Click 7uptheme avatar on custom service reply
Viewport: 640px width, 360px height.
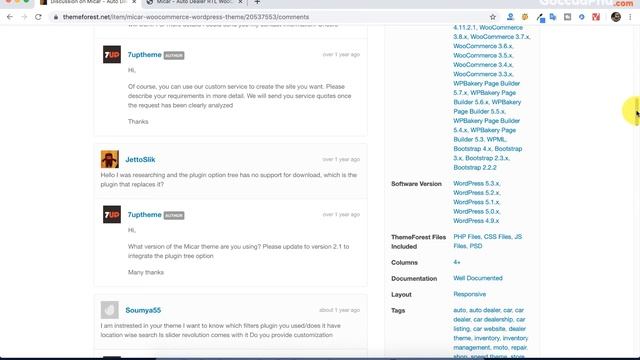coord(112,54)
